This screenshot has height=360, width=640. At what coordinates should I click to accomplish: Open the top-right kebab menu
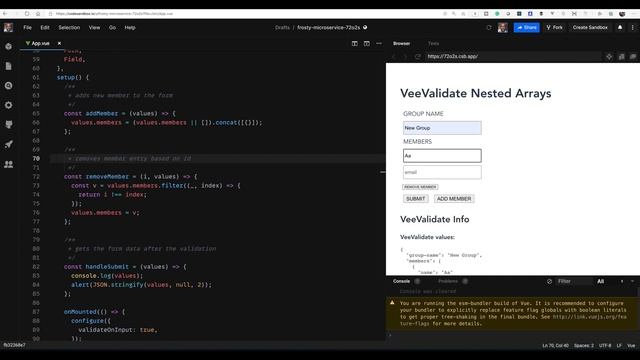pyautogui.click(x=633, y=27)
